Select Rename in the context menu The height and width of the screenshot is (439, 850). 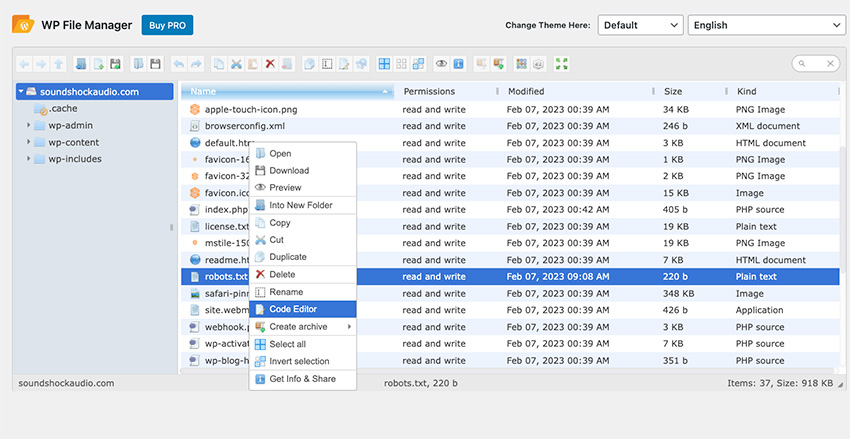[286, 292]
